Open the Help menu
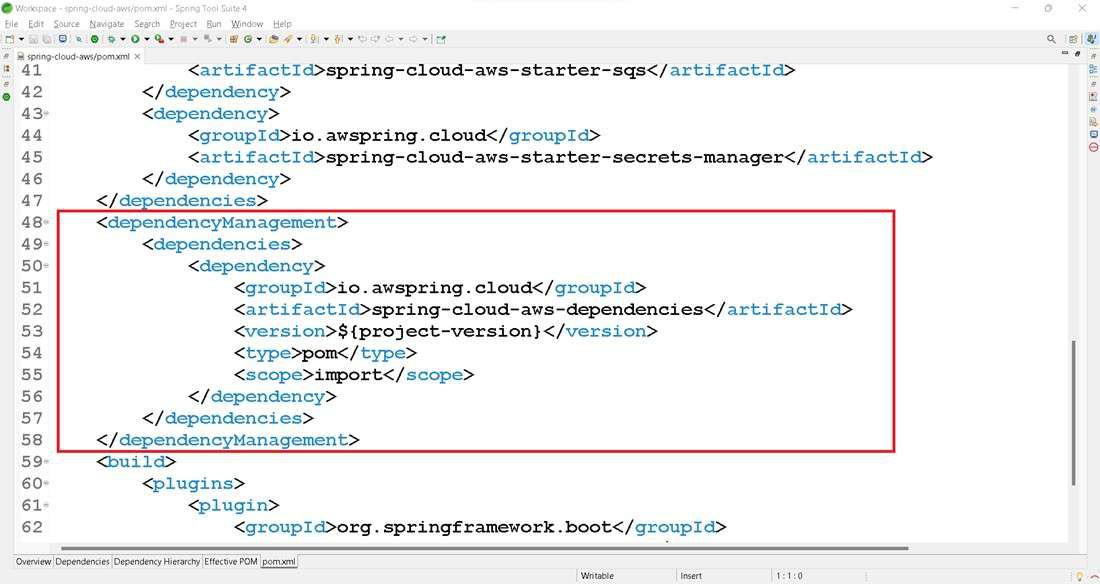 click(x=282, y=24)
